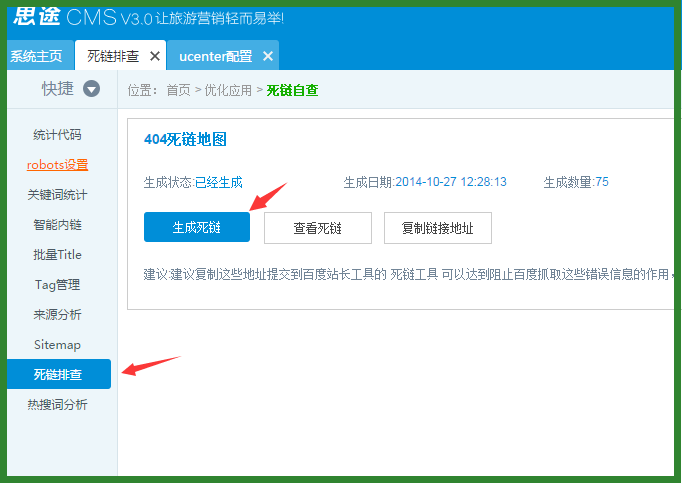Open Sitemap in the sidebar
This screenshot has width=682, height=483.
pyautogui.click(x=57, y=345)
